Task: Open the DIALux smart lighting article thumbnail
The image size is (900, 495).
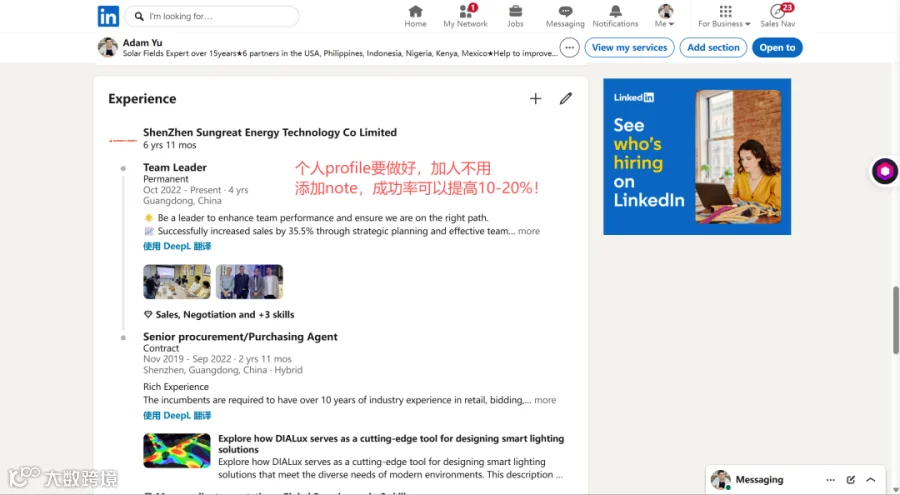Action: pyautogui.click(x=177, y=451)
